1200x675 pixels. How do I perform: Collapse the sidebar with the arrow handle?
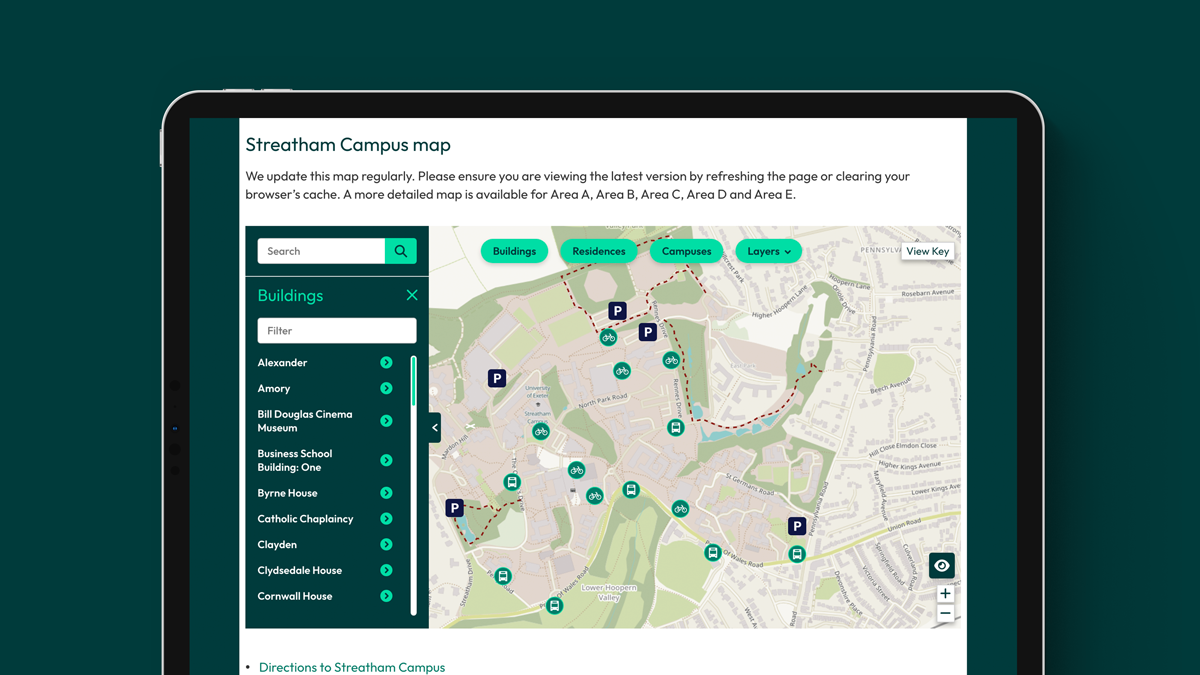pyautogui.click(x=435, y=428)
